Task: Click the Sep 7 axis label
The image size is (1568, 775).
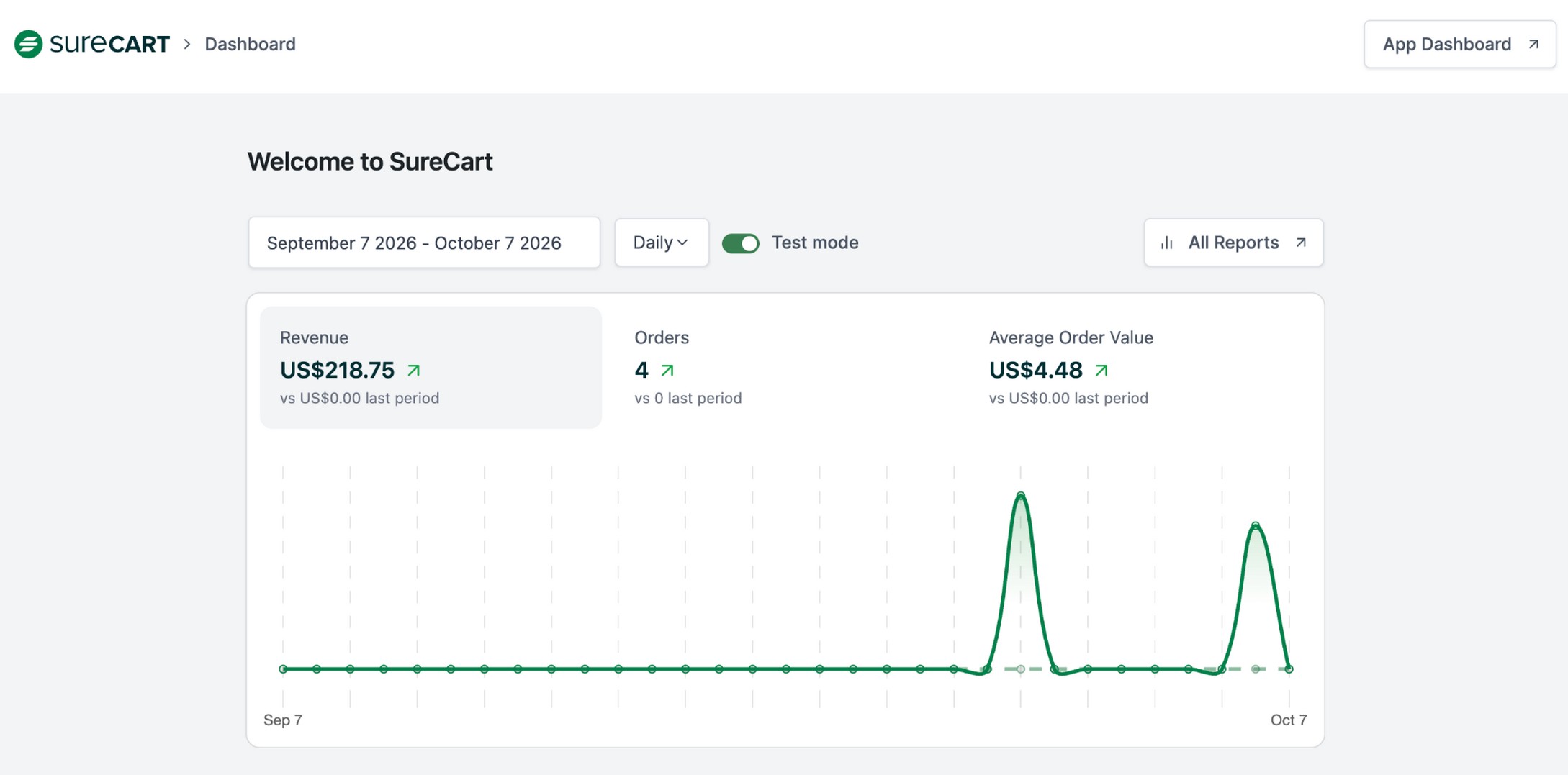Action: click(x=283, y=720)
